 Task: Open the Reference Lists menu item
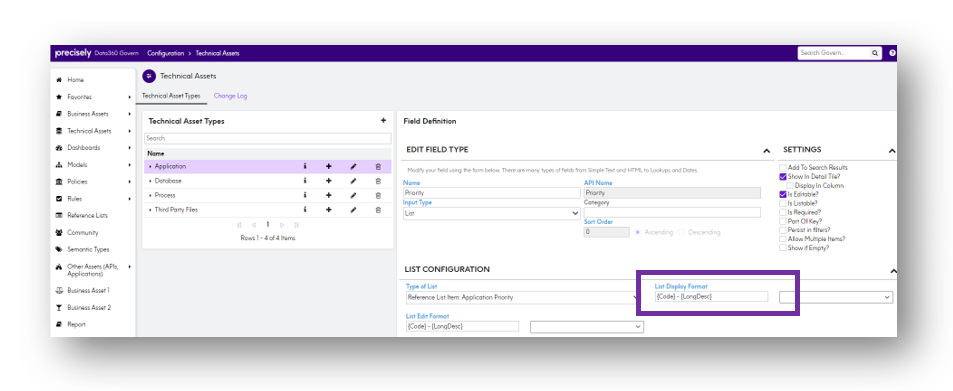point(88,215)
